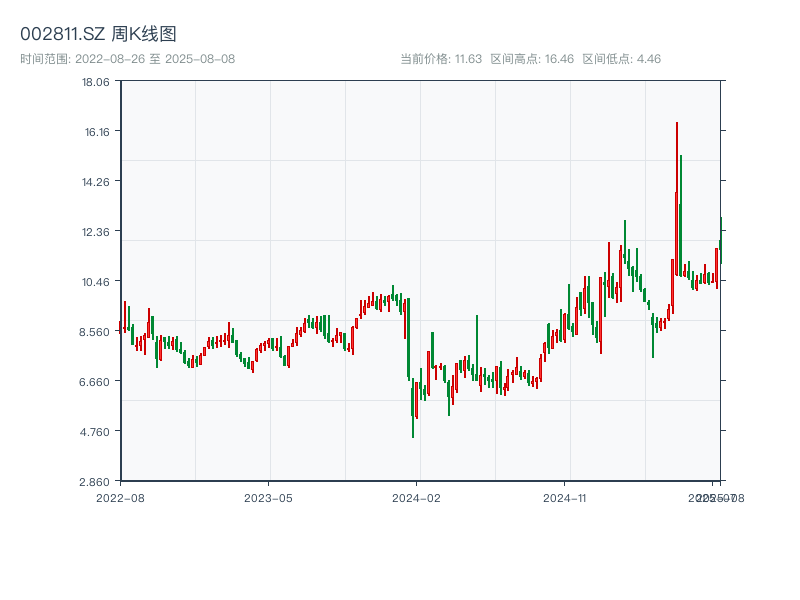Screen dimensions: 800x600
Task: Click the x-axis label 2024-11
Action: 564,498
